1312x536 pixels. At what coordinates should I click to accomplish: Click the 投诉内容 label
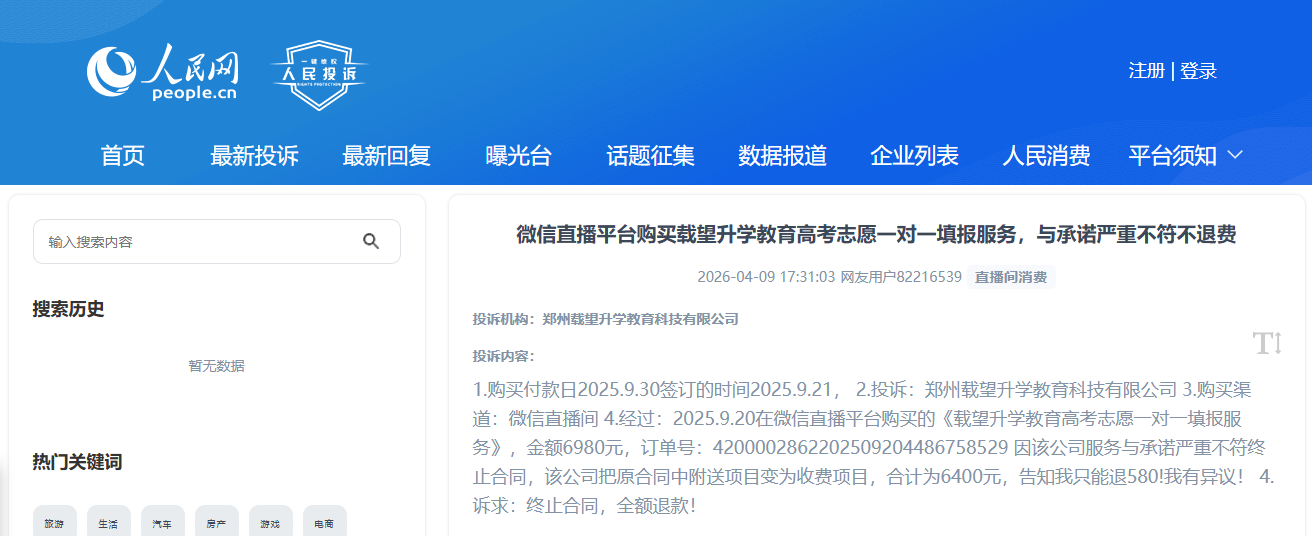(504, 356)
